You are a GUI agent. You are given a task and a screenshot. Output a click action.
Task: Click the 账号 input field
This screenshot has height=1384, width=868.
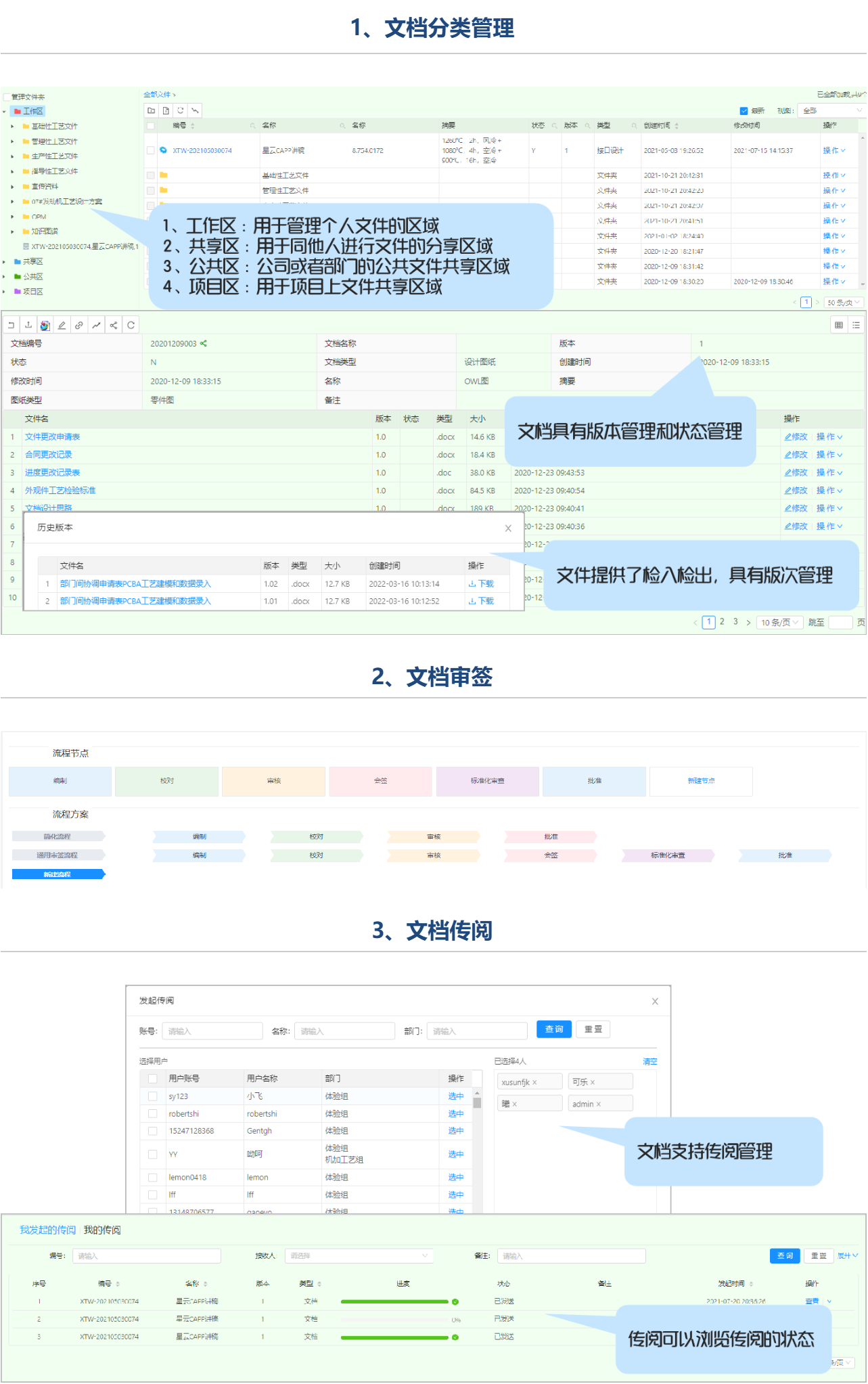click(x=212, y=1031)
